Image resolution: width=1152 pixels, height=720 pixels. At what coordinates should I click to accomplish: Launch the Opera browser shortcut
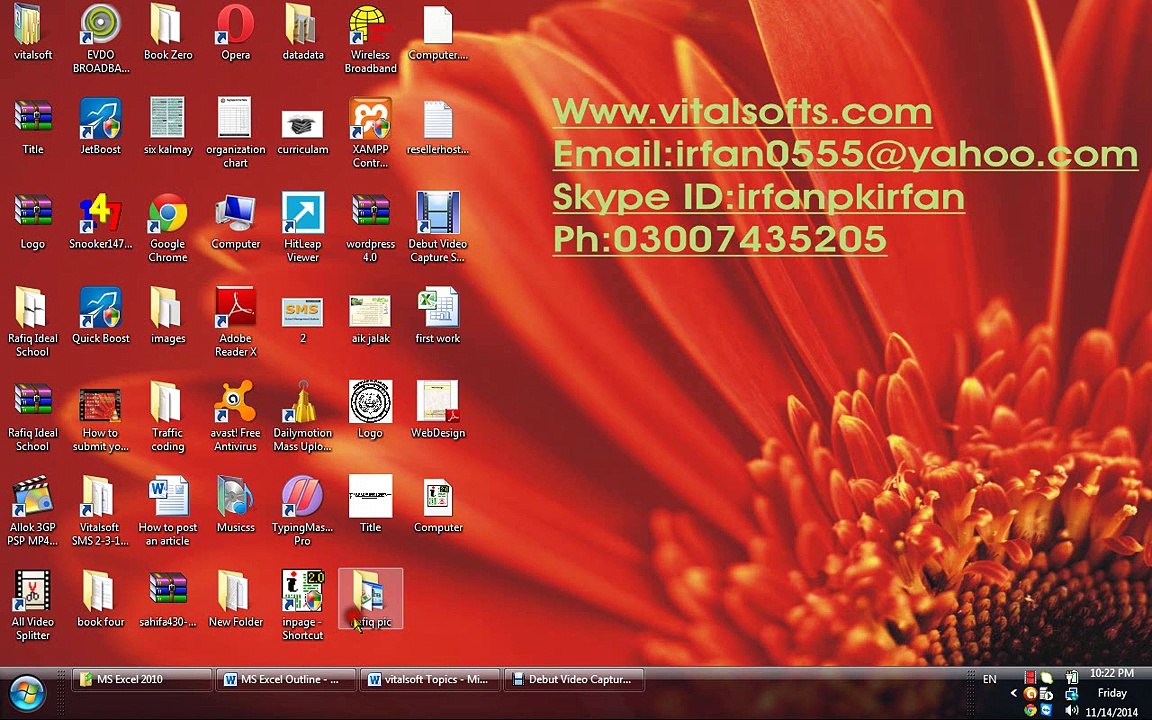click(x=235, y=33)
